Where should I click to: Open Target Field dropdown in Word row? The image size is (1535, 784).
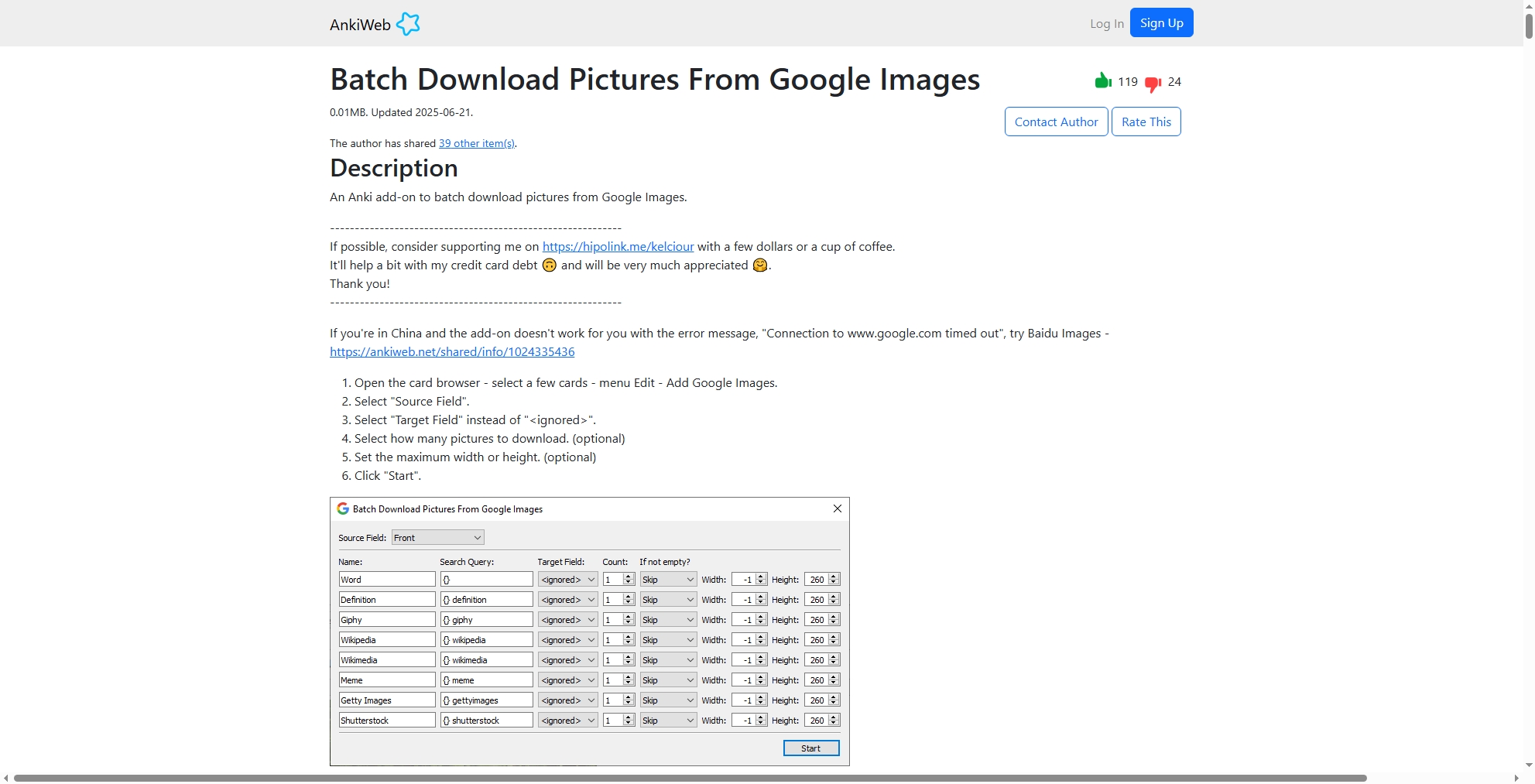click(567, 579)
